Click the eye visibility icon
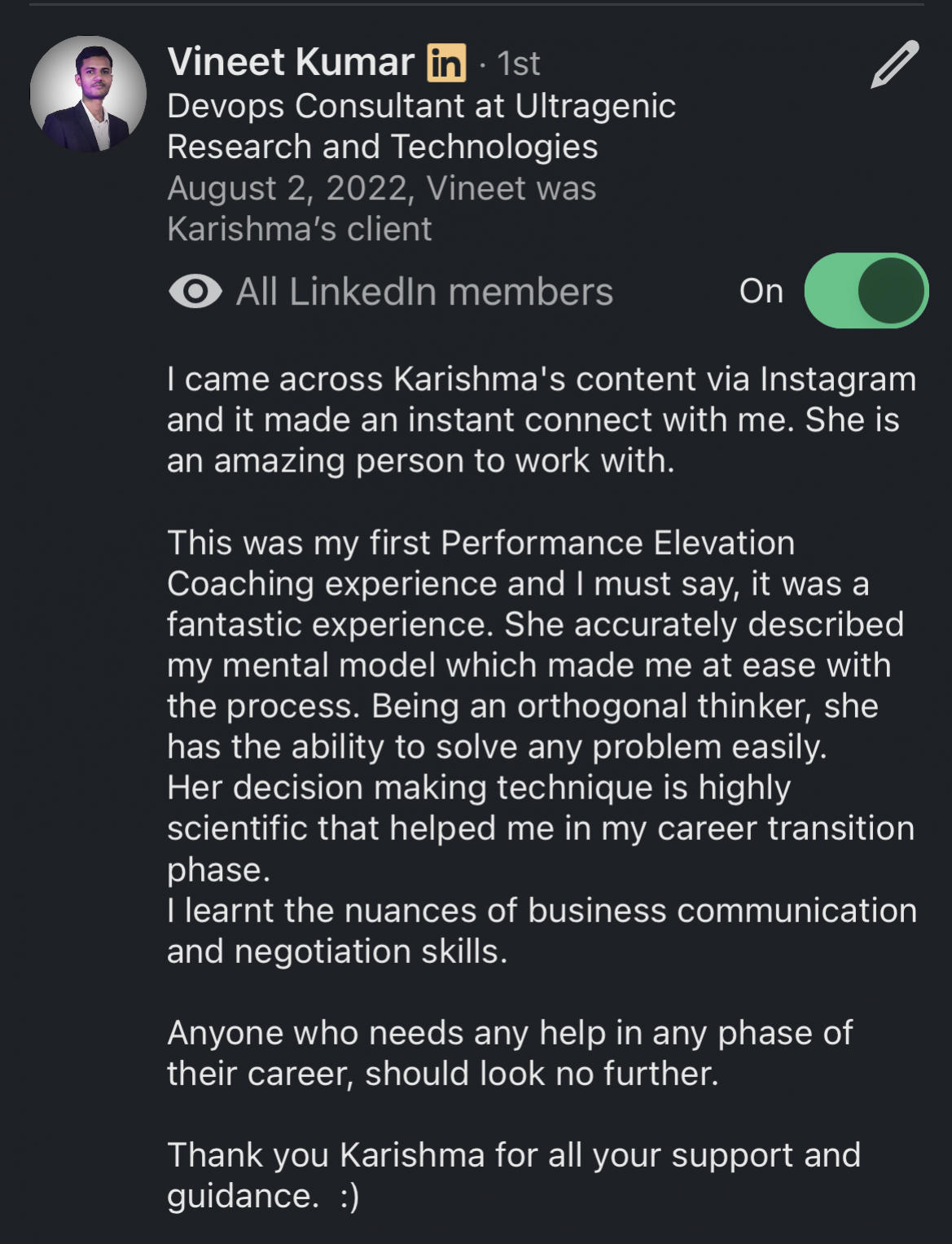Image resolution: width=952 pixels, height=1244 pixels. tap(195, 292)
